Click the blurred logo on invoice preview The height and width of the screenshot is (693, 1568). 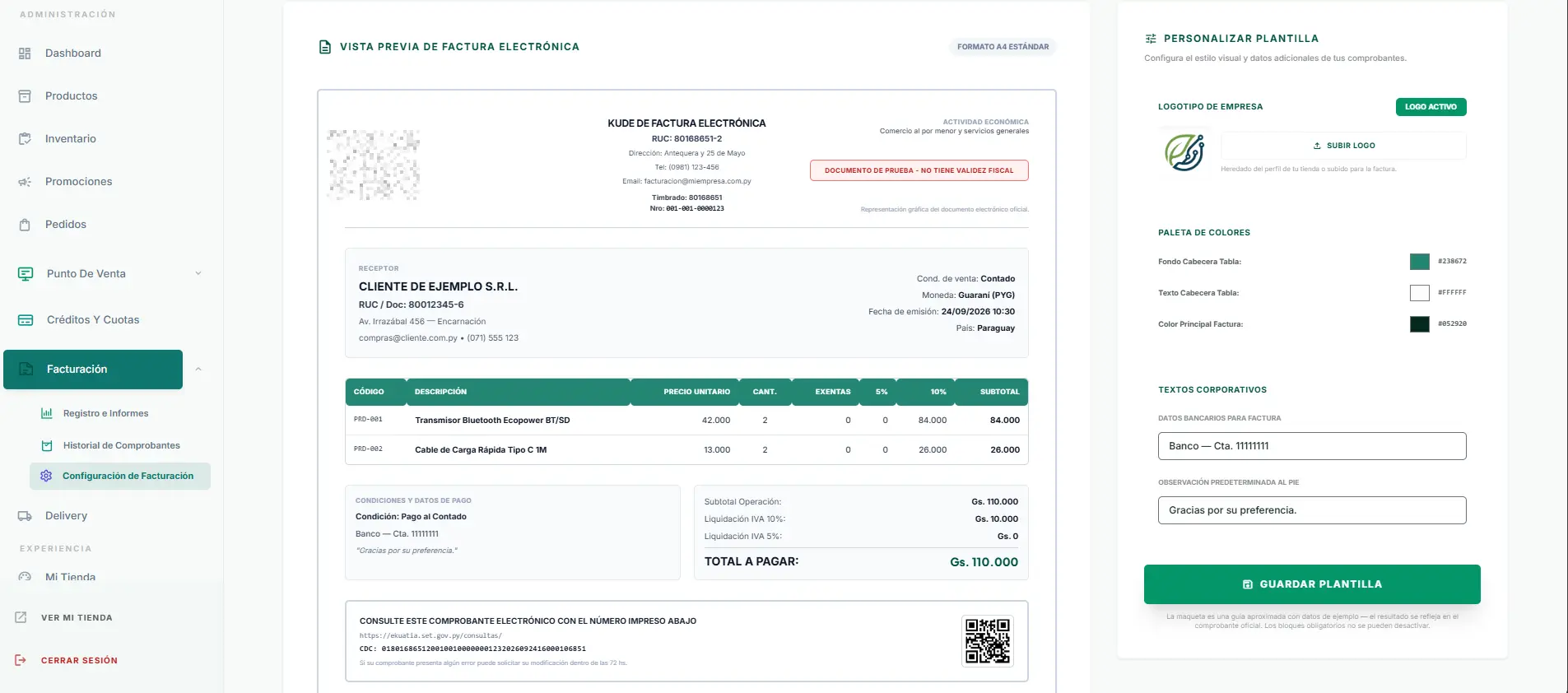[374, 165]
